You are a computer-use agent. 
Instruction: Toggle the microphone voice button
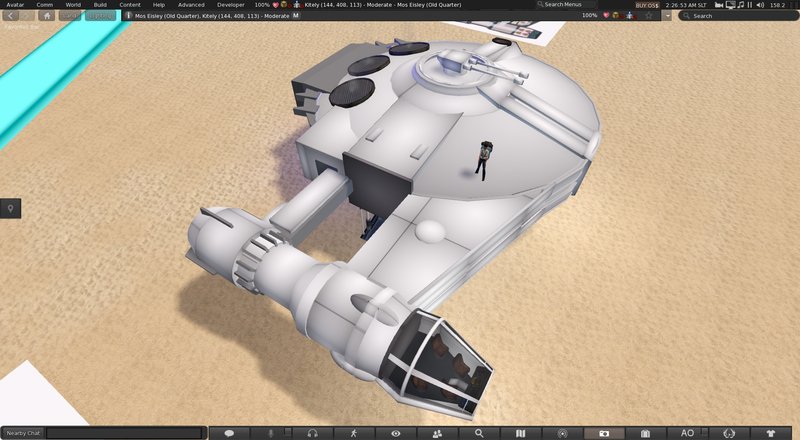click(x=271, y=433)
